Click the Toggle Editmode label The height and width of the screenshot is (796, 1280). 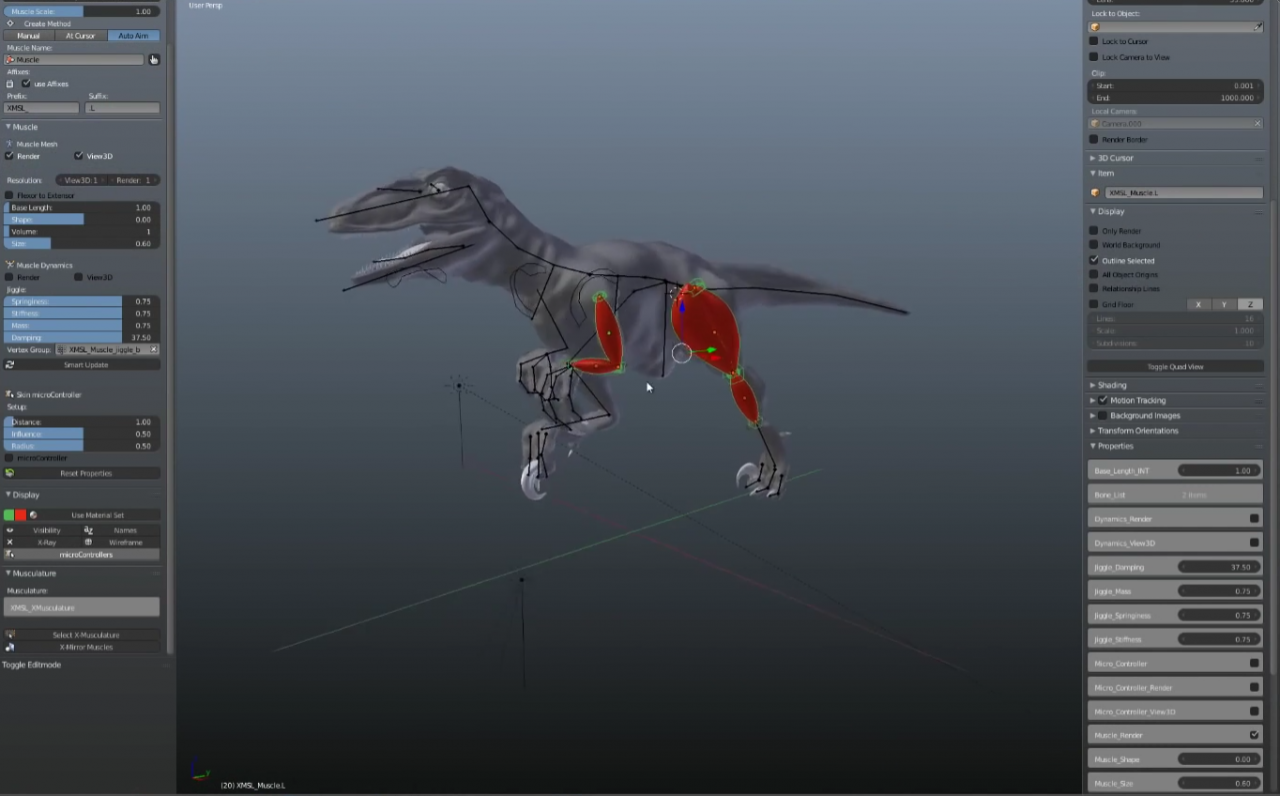[x=32, y=665]
